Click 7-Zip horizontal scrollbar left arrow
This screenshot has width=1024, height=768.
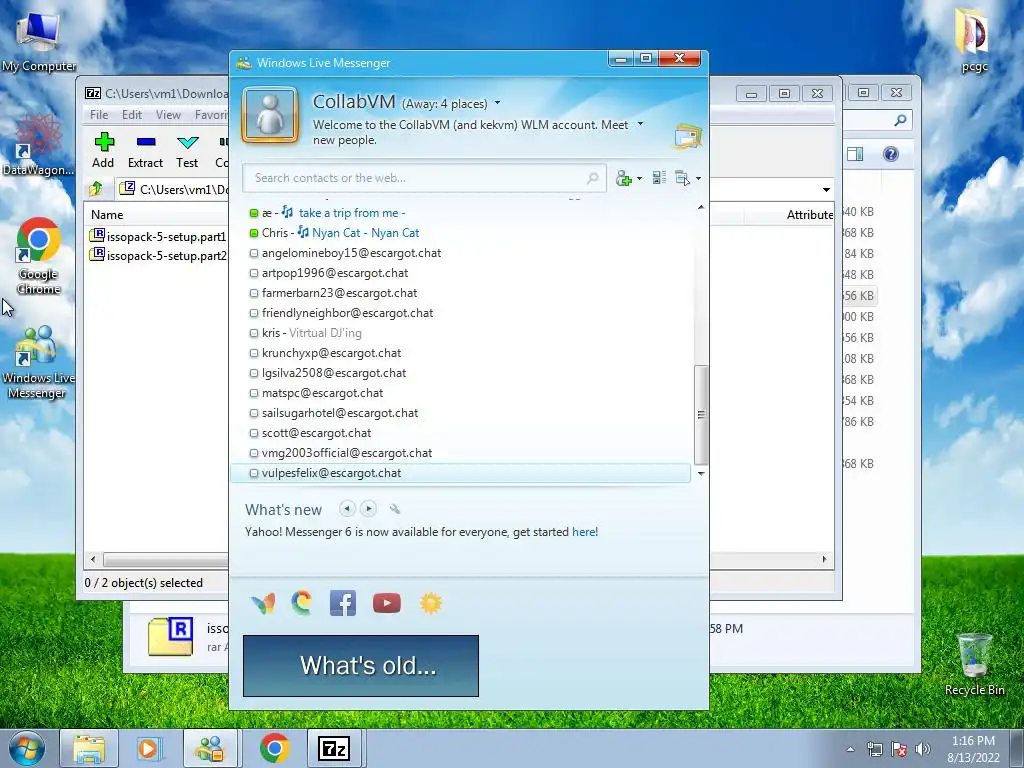(93, 560)
